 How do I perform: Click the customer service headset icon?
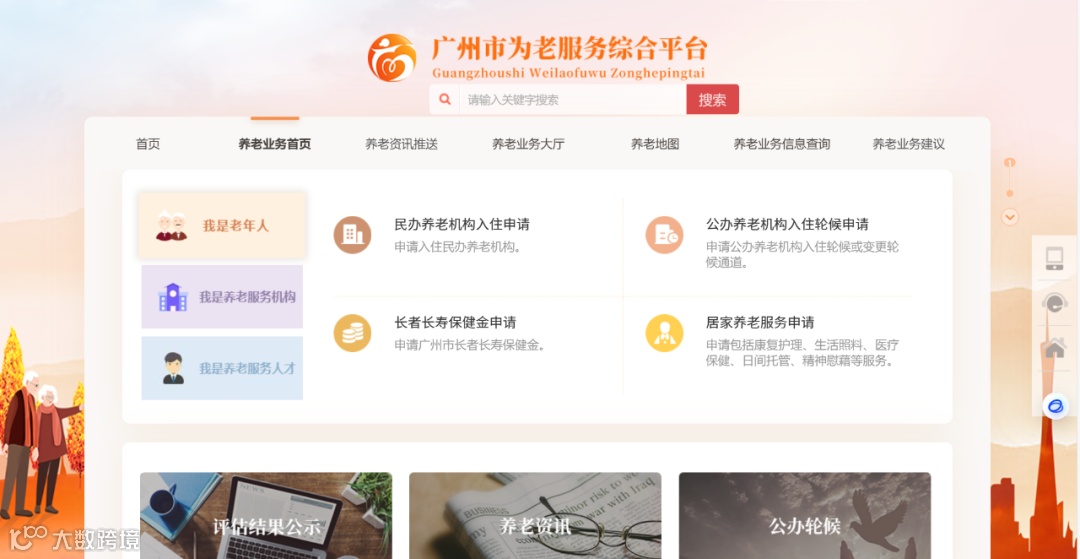tap(1055, 303)
